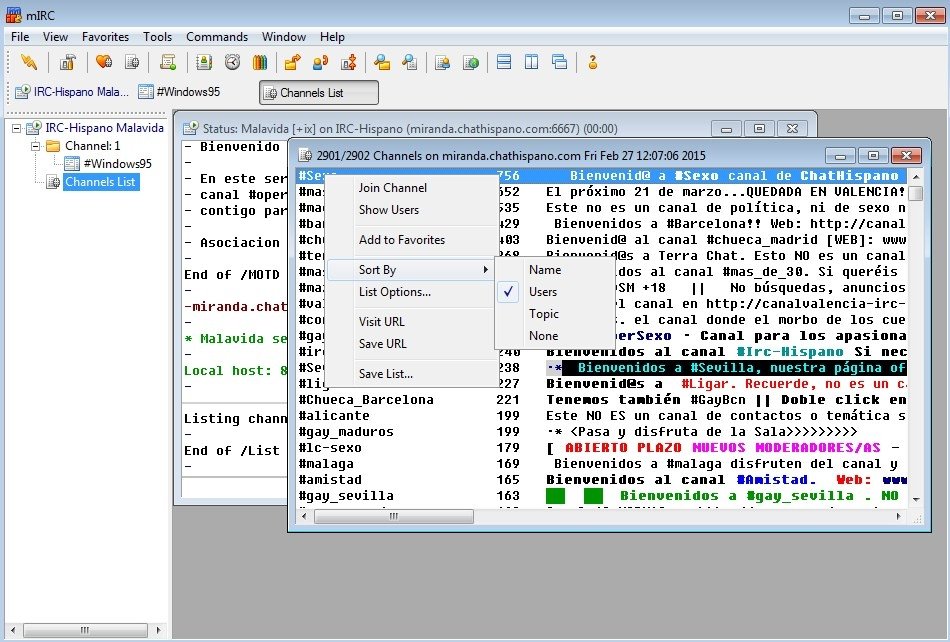Open the Tools menu

[158, 37]
